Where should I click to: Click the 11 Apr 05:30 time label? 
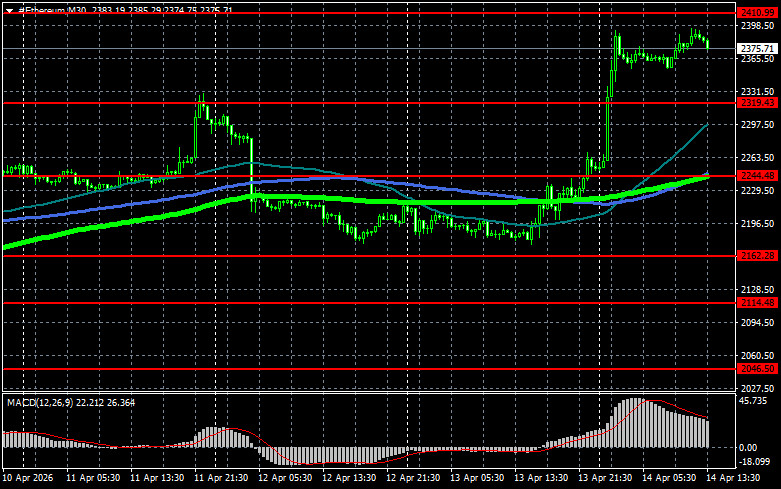(93, 478)
